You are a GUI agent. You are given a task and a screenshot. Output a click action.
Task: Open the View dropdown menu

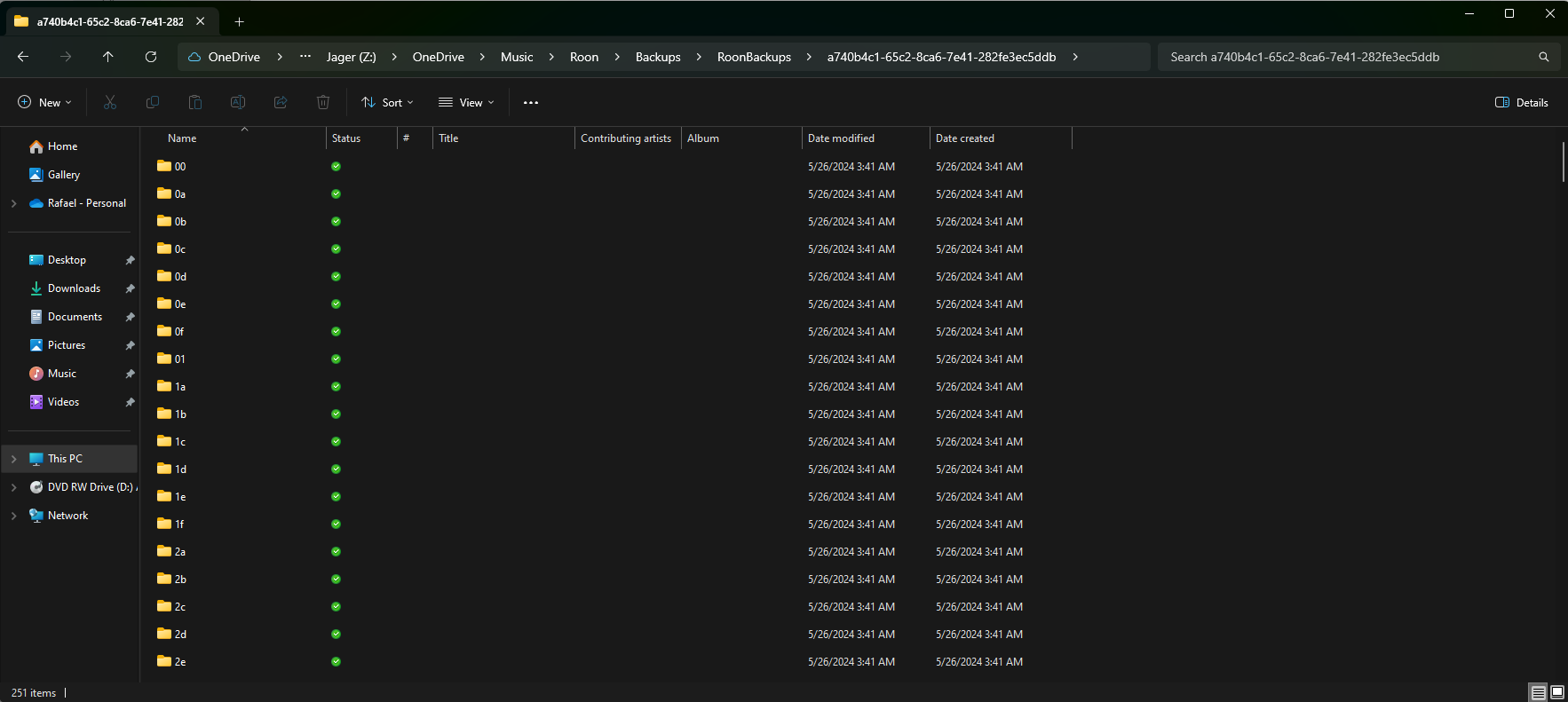pyautogui.click(x=466, y=103)
